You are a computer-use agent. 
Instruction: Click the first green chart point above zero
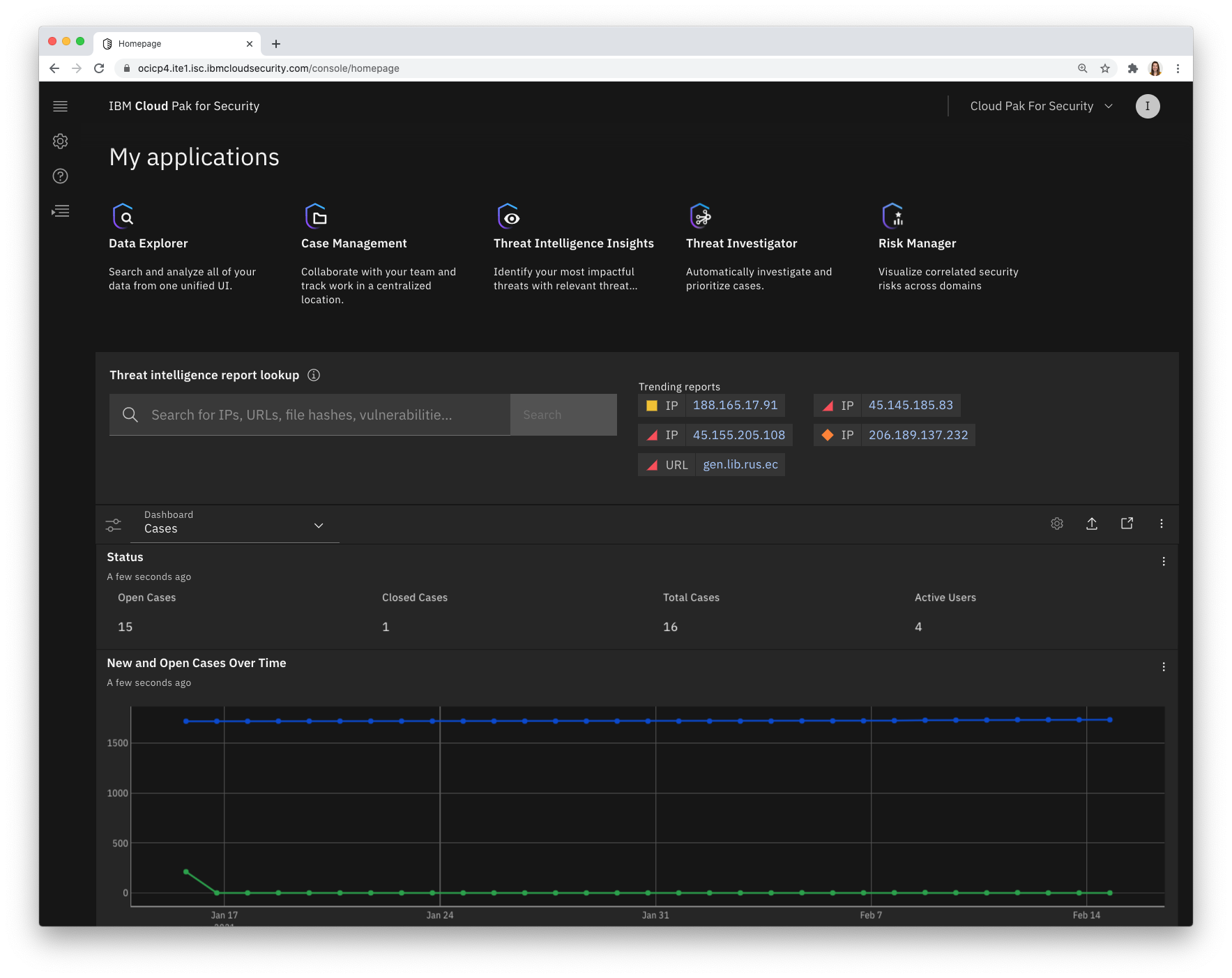click(x=186, y=871)
